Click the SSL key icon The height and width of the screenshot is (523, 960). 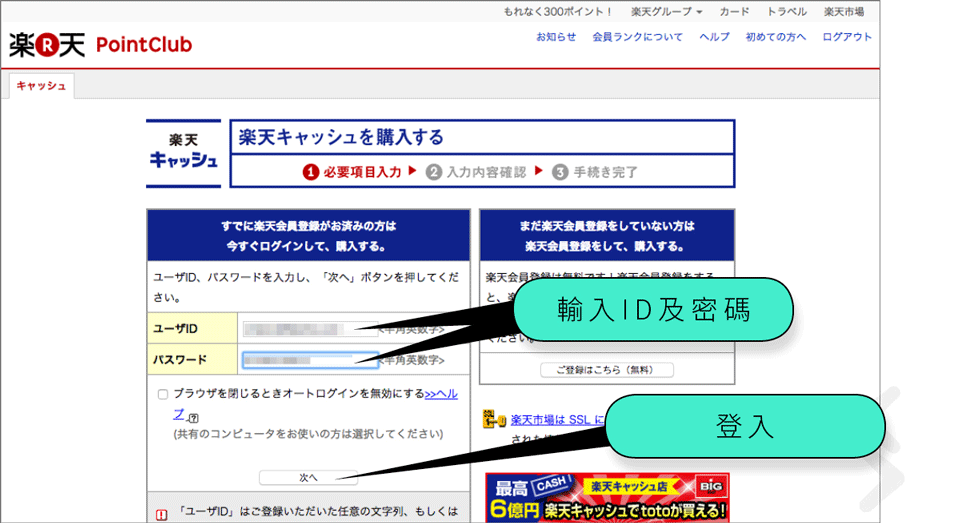(493, 419)
